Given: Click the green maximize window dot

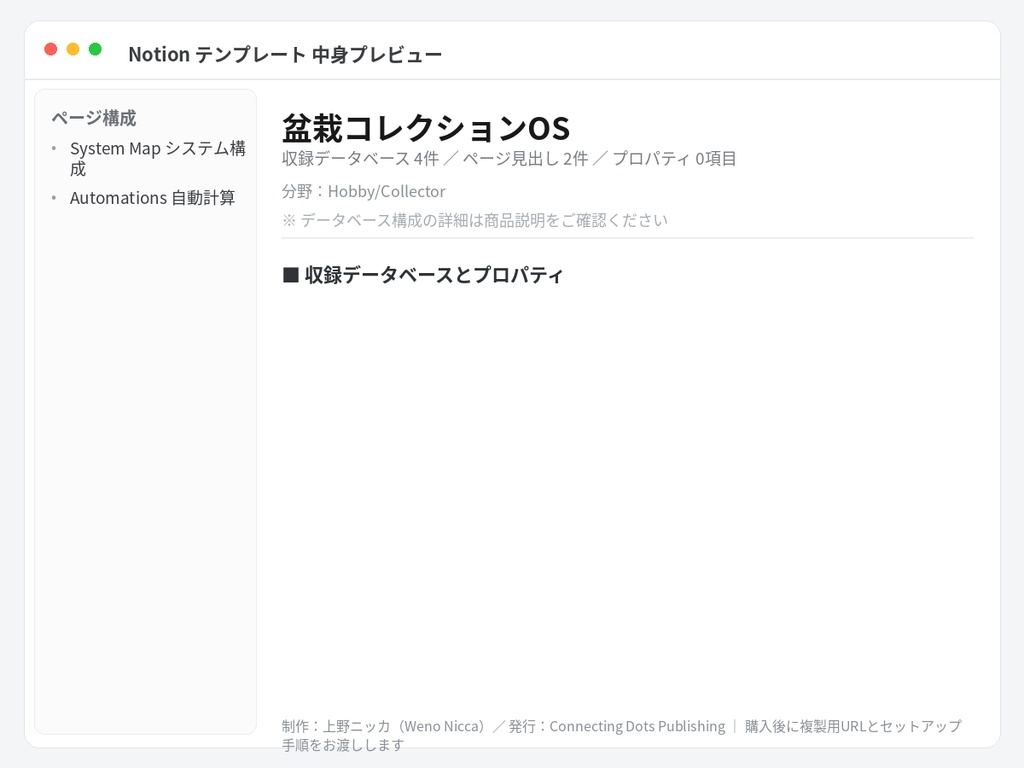Looking at the screenshot, I should (x=95, y=49).
